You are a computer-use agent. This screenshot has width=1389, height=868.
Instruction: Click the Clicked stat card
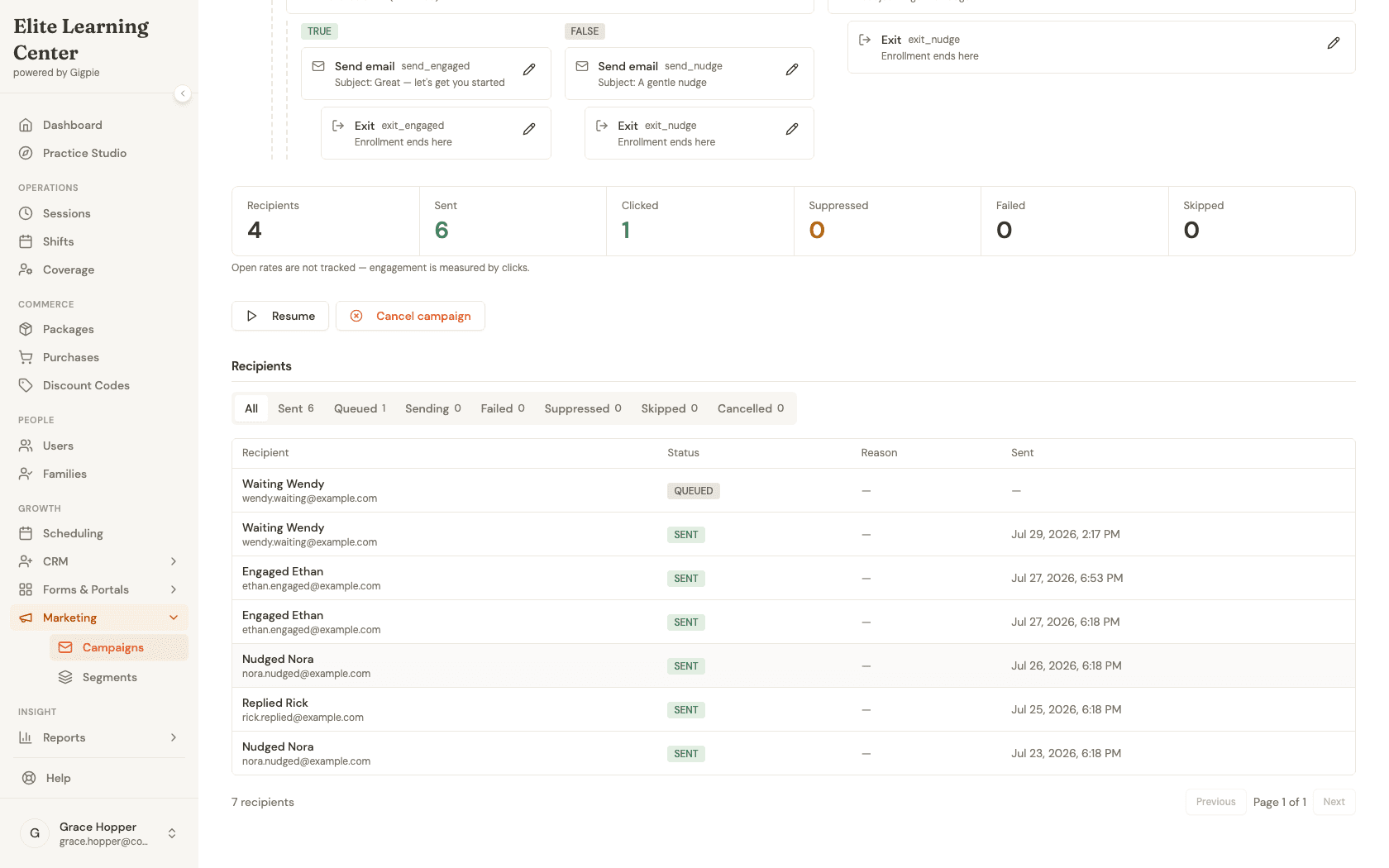pos(700,222)
